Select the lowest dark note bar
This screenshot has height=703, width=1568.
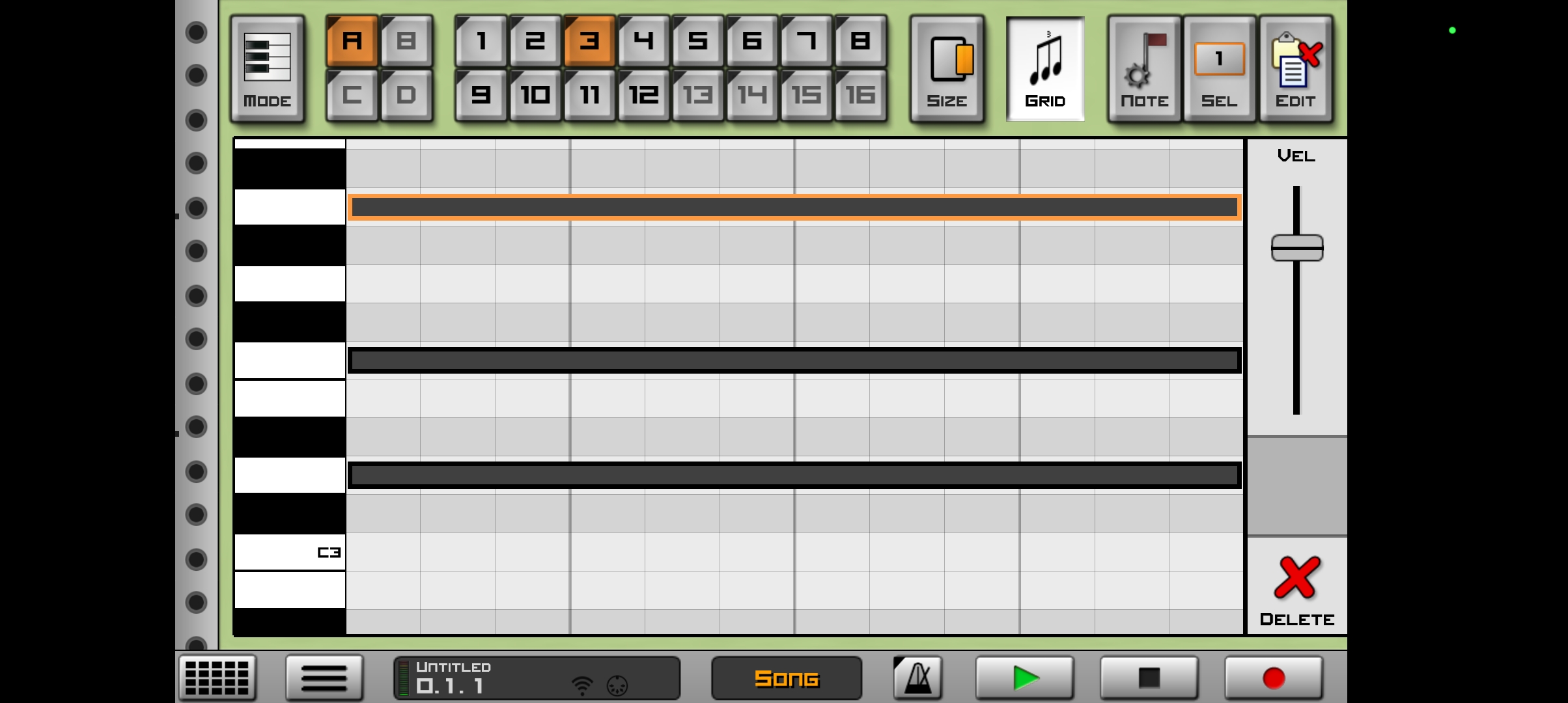(x=794, y=475)
